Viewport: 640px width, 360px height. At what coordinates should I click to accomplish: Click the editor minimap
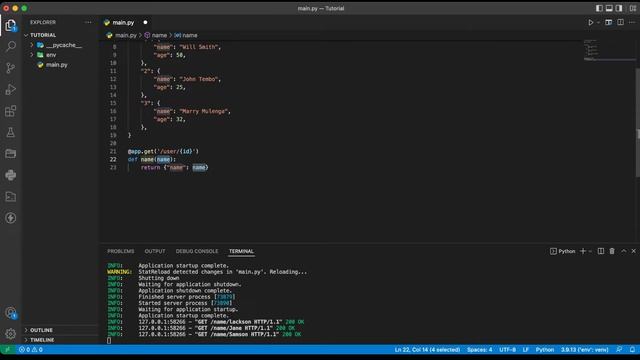[x=609, y=51]
